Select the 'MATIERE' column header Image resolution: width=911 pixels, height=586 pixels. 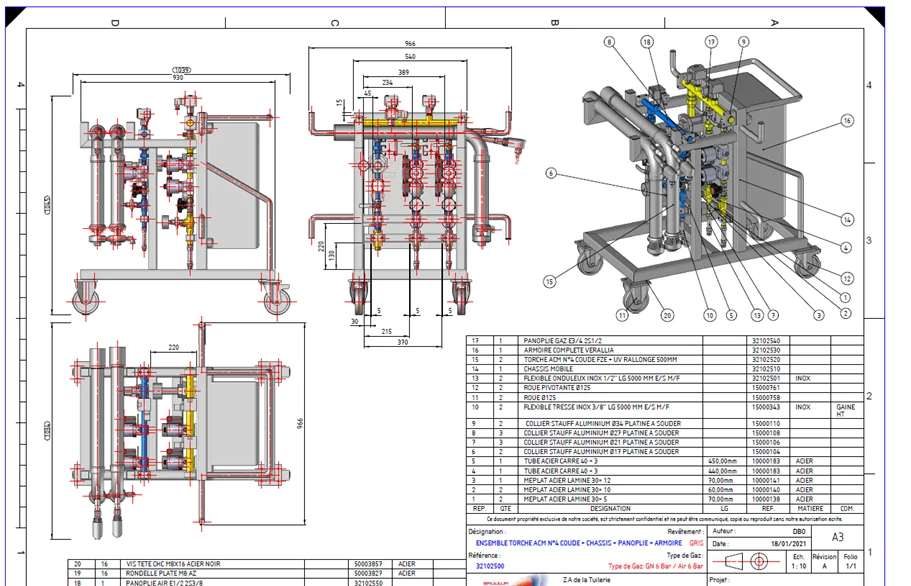810,508
